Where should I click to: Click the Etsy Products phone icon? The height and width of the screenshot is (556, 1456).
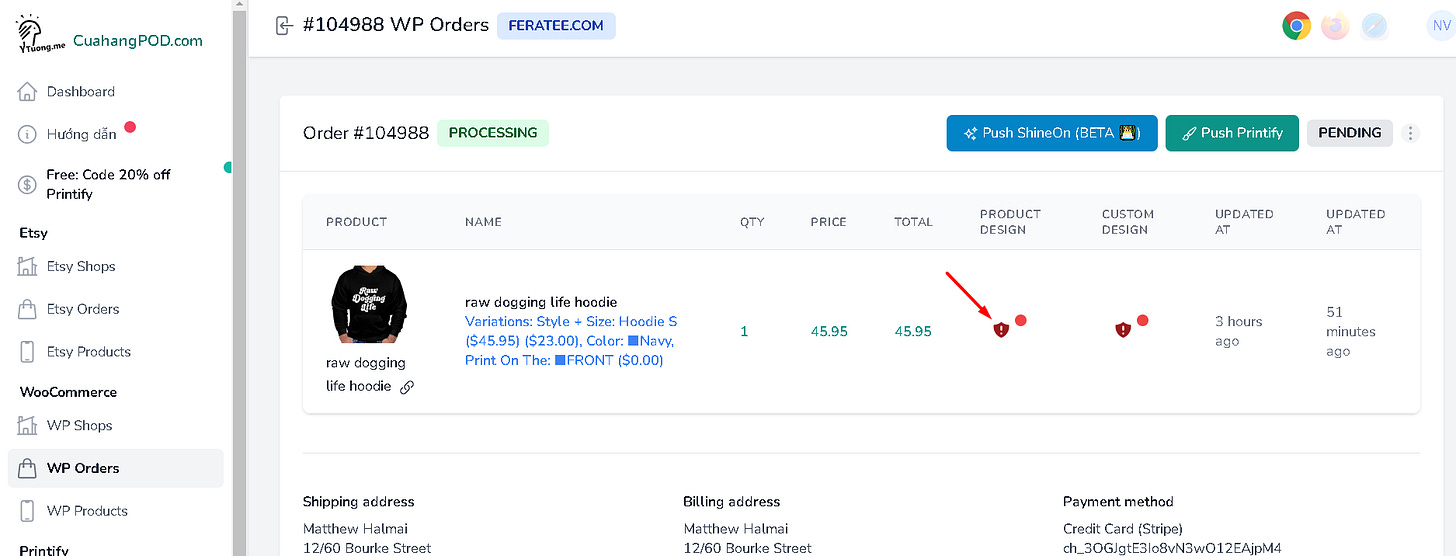(x=28, y=352)
